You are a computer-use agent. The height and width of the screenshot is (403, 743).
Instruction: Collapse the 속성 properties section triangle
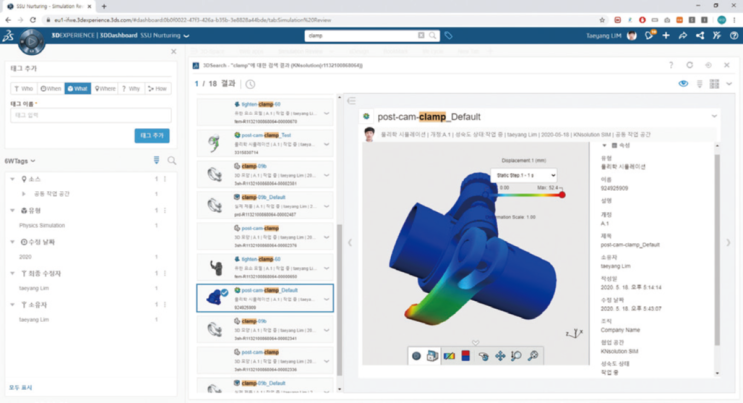point(604,146)
